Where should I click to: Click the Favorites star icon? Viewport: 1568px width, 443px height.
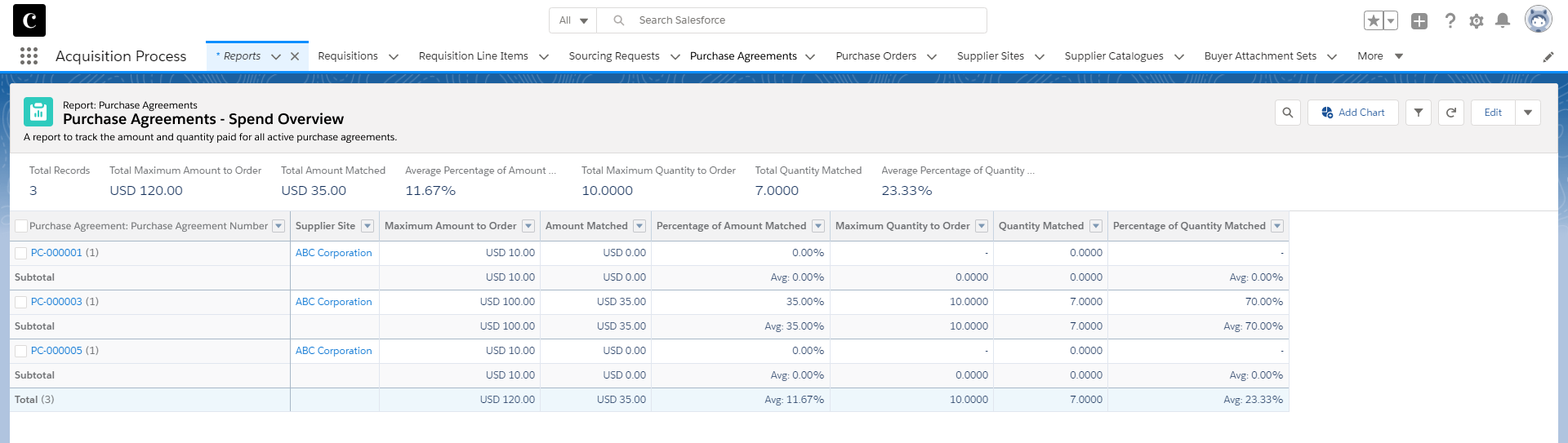[1373, 21]
